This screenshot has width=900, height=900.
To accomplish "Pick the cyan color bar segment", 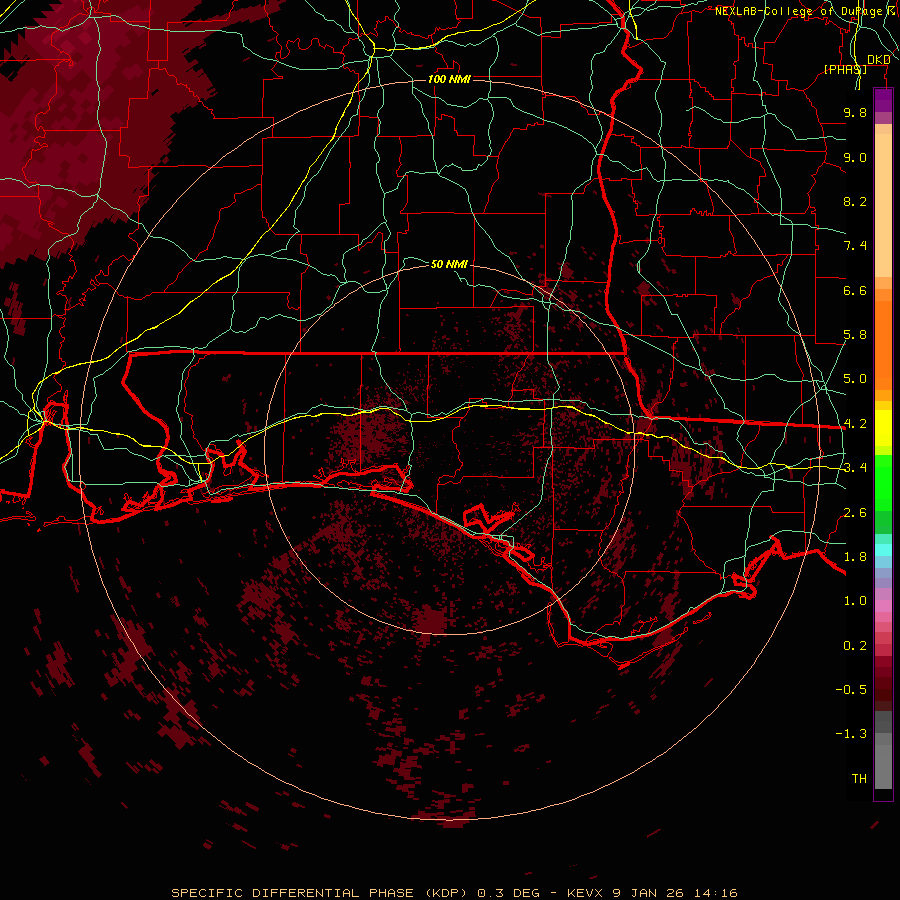I will (883, 550).
